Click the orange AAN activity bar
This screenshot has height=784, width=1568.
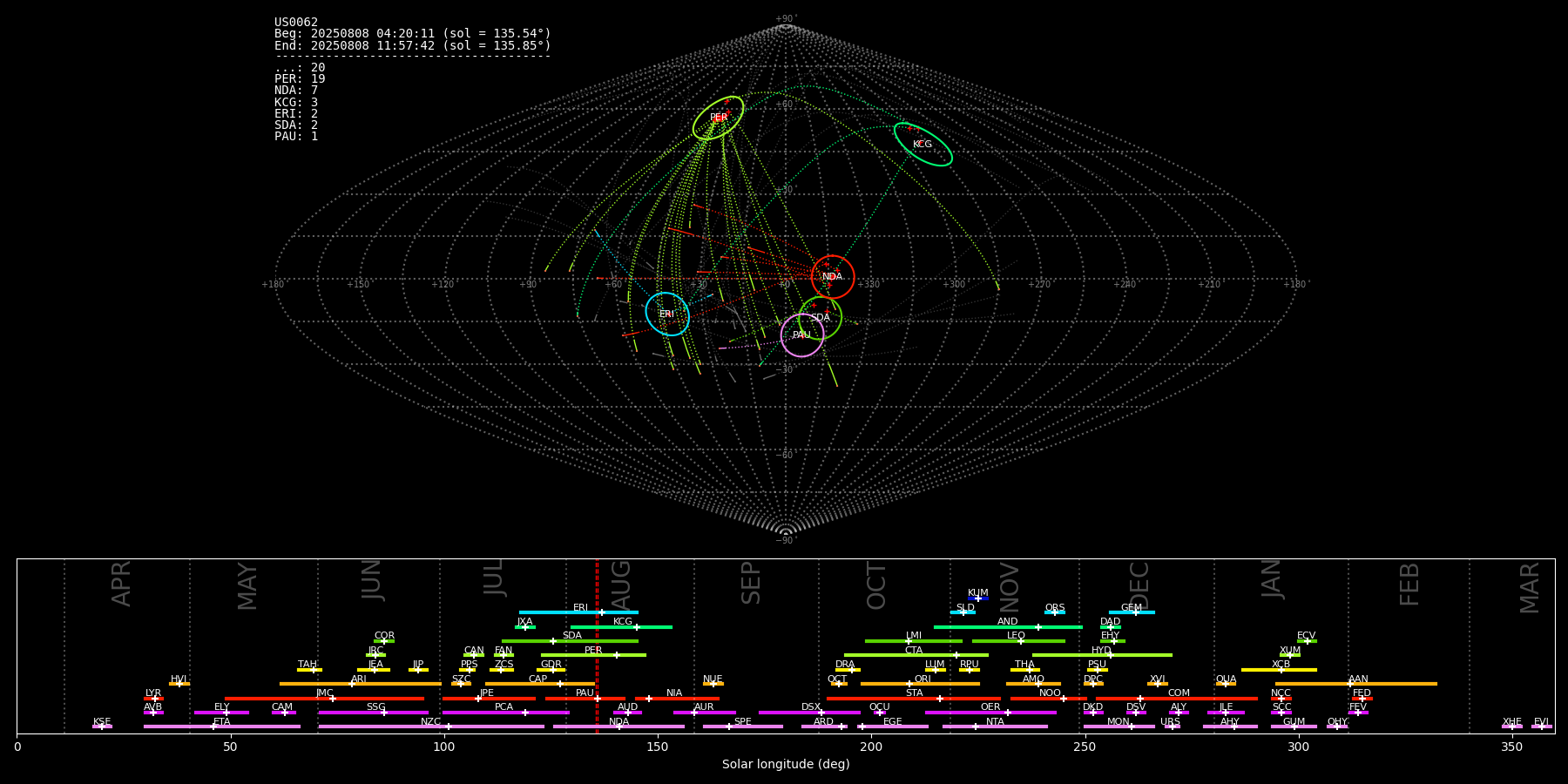1356,684
